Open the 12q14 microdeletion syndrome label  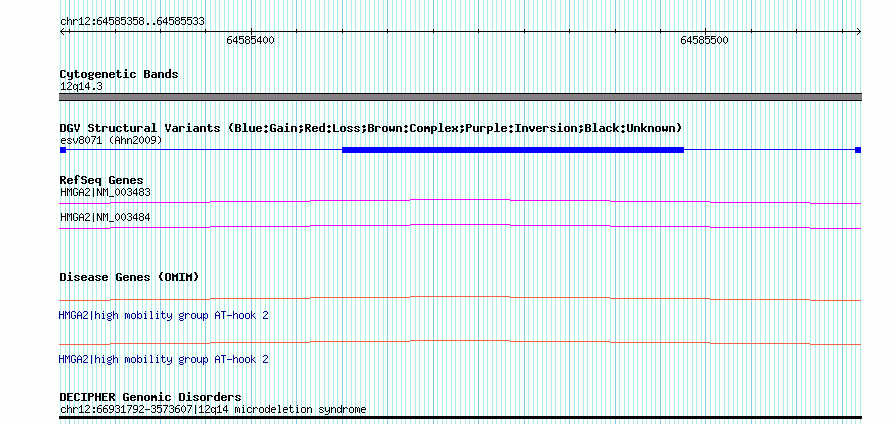coord(213,409)
